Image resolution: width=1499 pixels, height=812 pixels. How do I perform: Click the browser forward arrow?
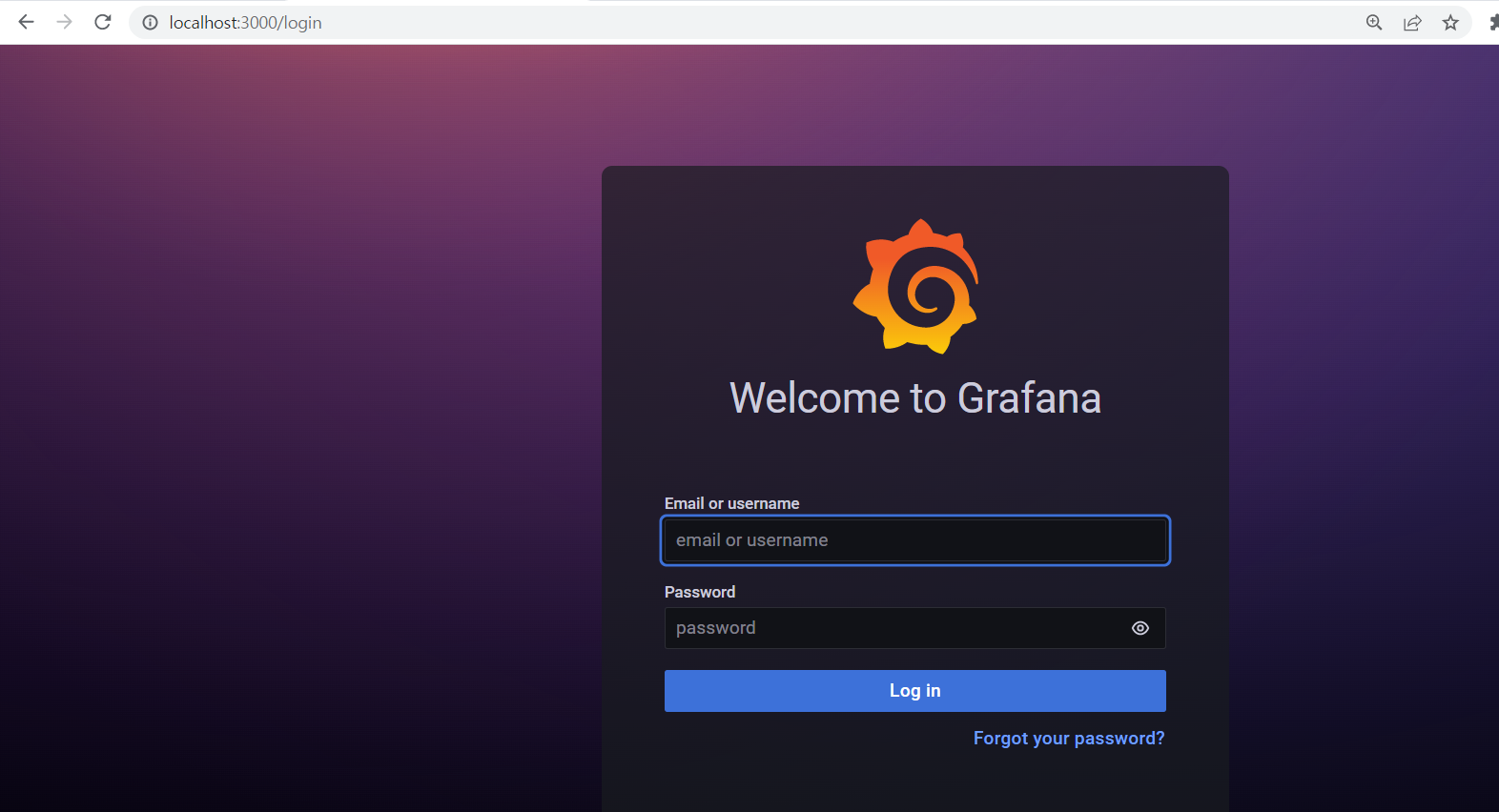pyautogui.click(x=64, y=22)
